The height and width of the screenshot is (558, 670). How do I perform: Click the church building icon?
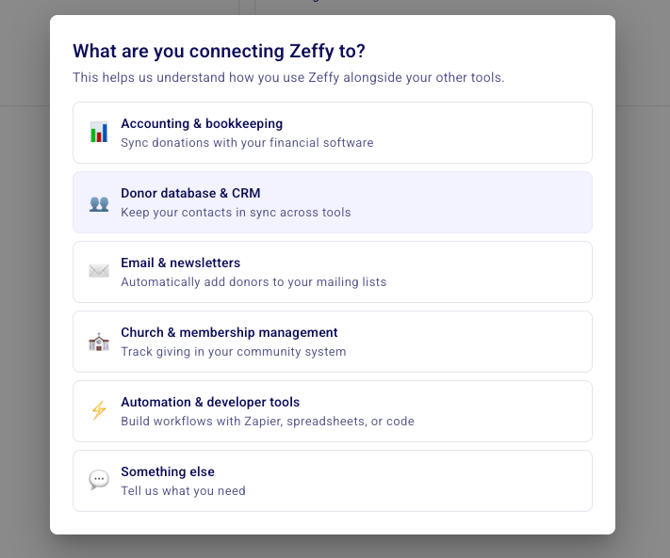99,342
